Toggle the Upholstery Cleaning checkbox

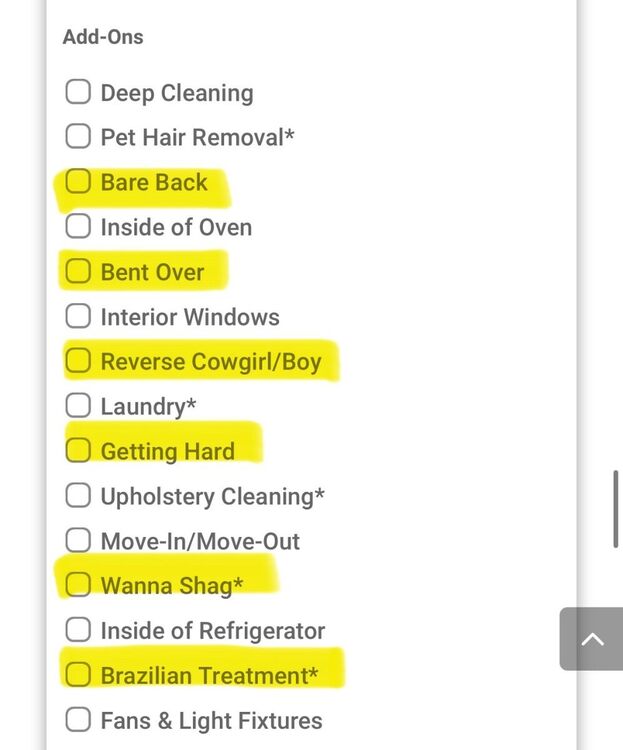tap(78, 496)
